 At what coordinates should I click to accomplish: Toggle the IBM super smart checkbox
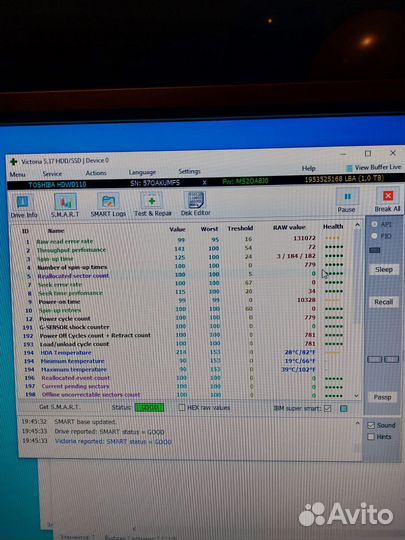328,408
